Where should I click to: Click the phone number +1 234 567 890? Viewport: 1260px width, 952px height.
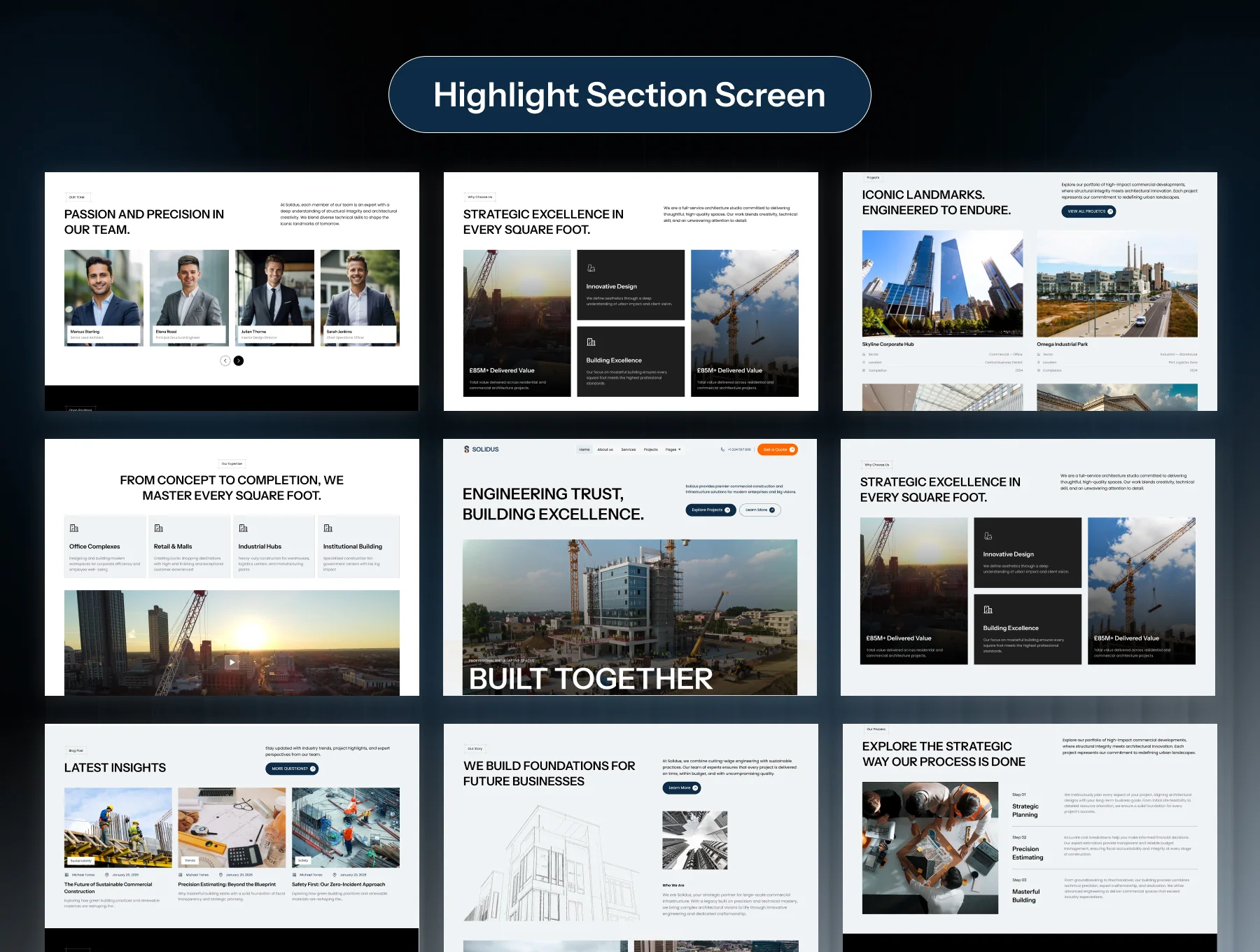pos(739,449)
